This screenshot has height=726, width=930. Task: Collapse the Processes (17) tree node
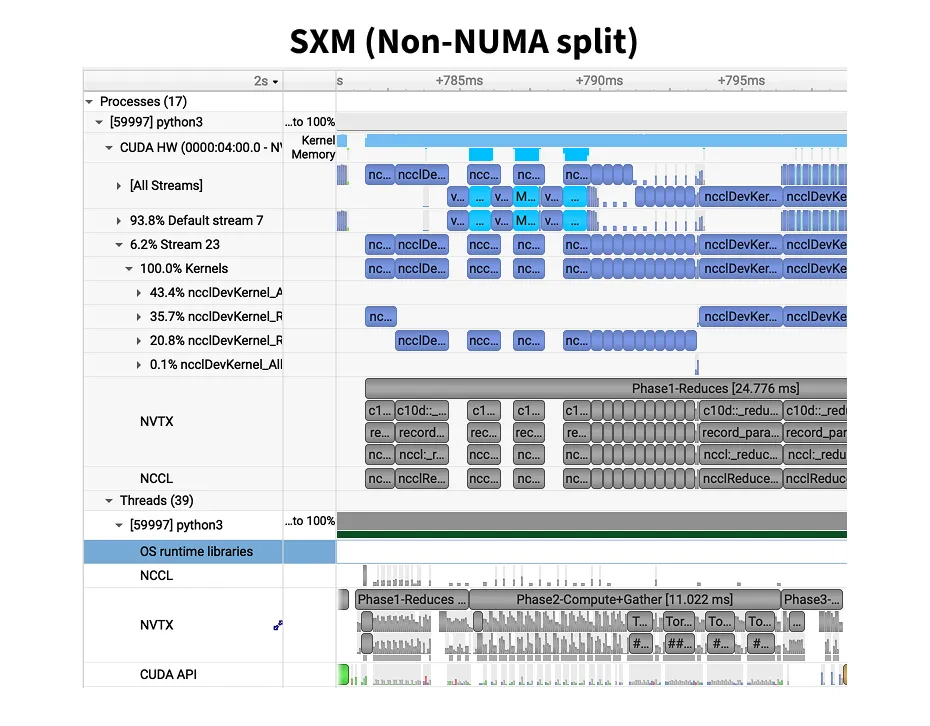coord(89,101)
